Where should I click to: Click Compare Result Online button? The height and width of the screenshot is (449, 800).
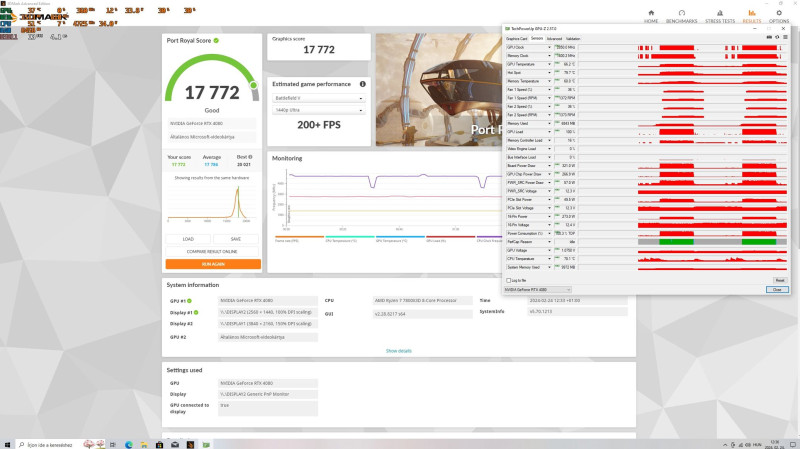click(212, 252)
